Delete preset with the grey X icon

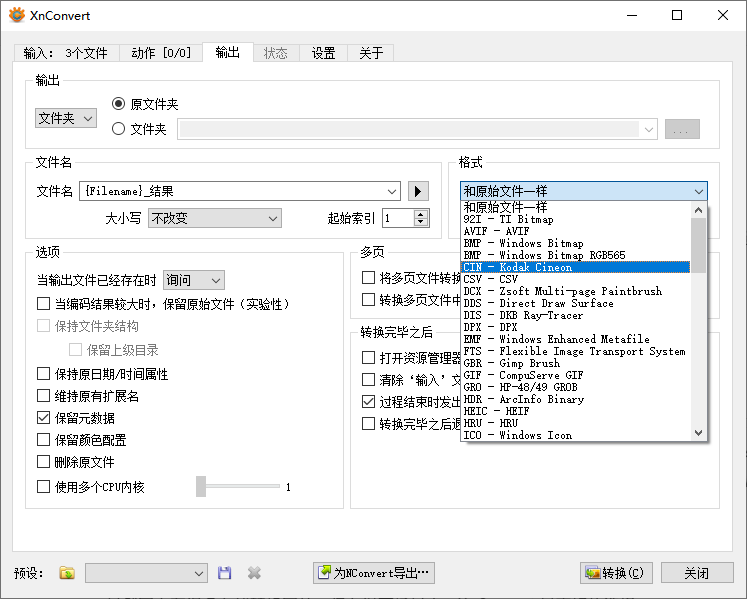coord(254,573)
